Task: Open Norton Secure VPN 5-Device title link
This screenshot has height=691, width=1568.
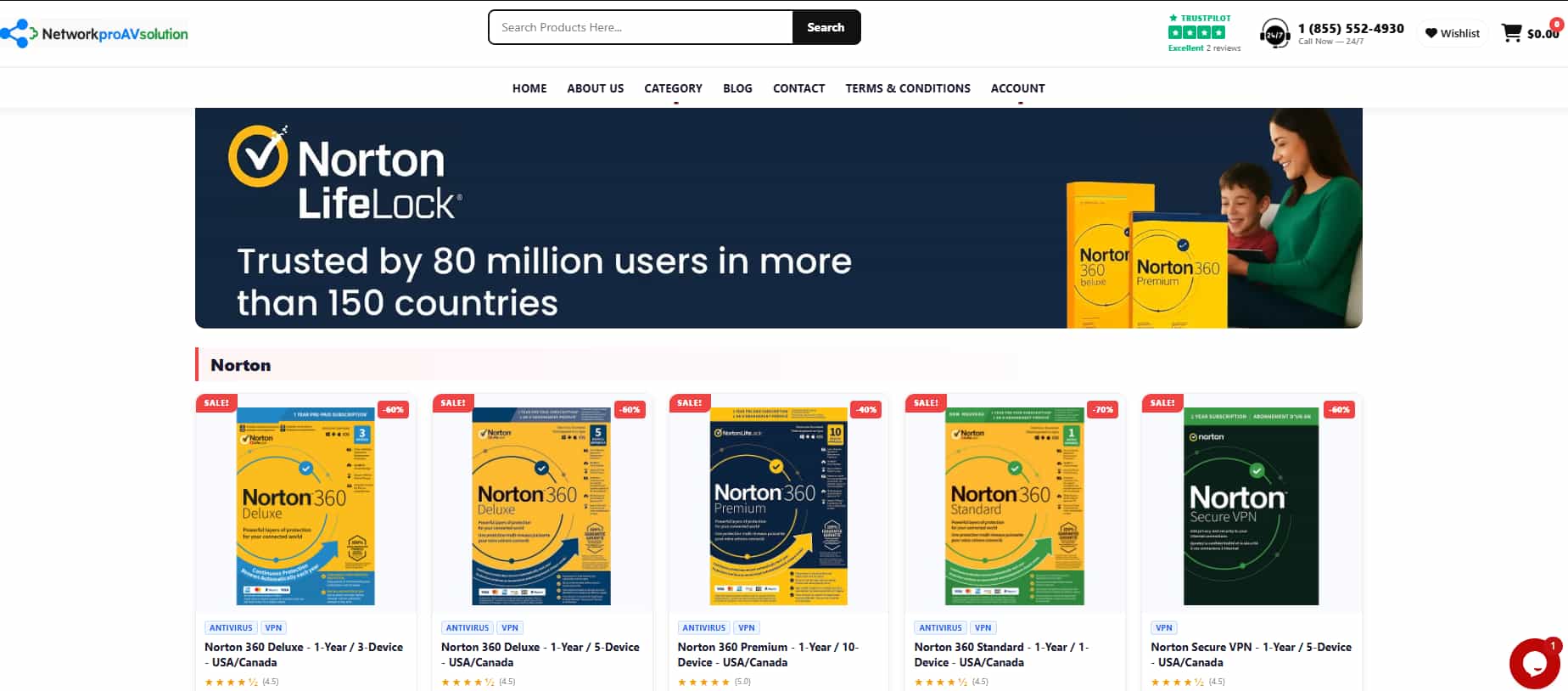Action: [x=1251, y=654]
